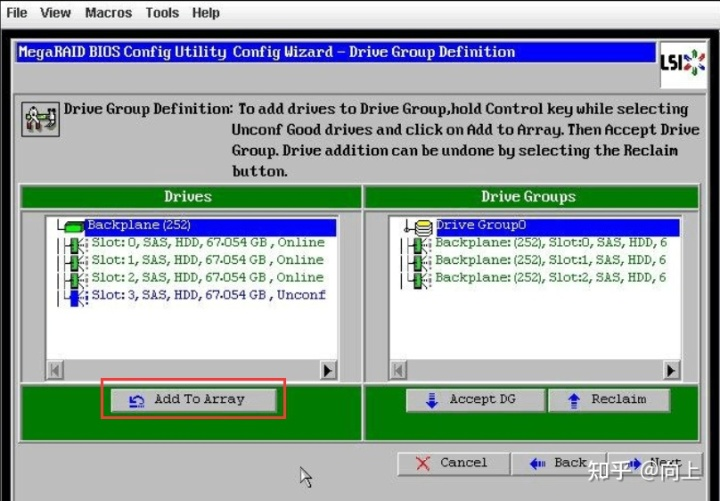The width and height of the screenshot is (720, 501).
Task: Click the up arrow icon on Reclaim
Action: coord(574,400)
